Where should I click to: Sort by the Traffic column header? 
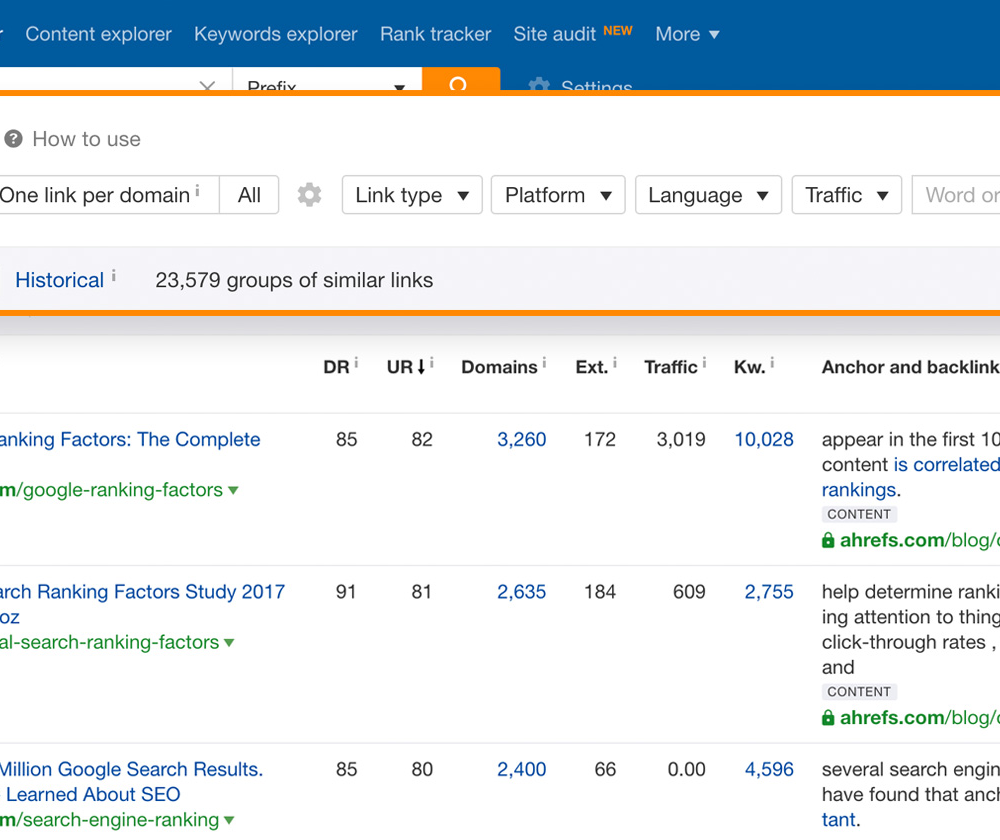(671, 367)
